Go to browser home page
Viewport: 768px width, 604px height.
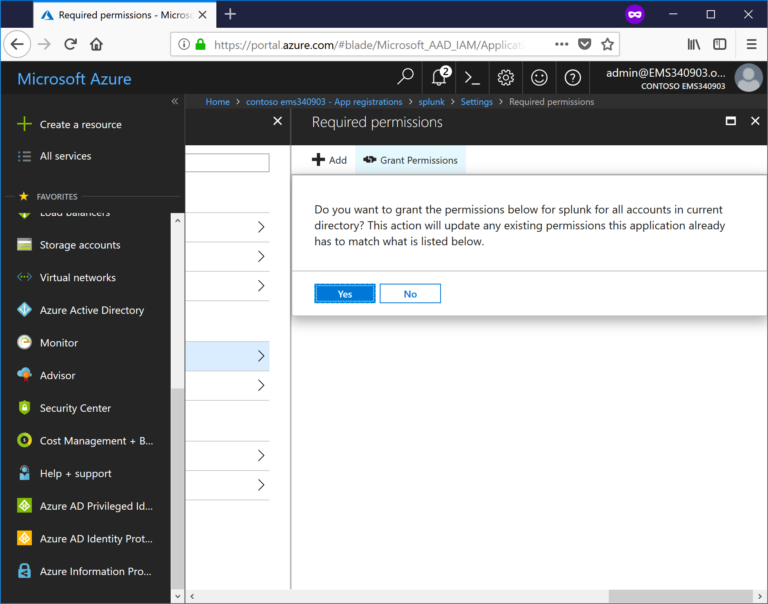click(96, 44)
